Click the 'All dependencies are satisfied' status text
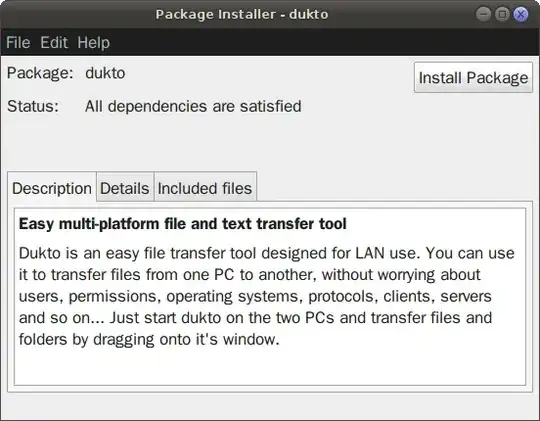 (193, 106)
